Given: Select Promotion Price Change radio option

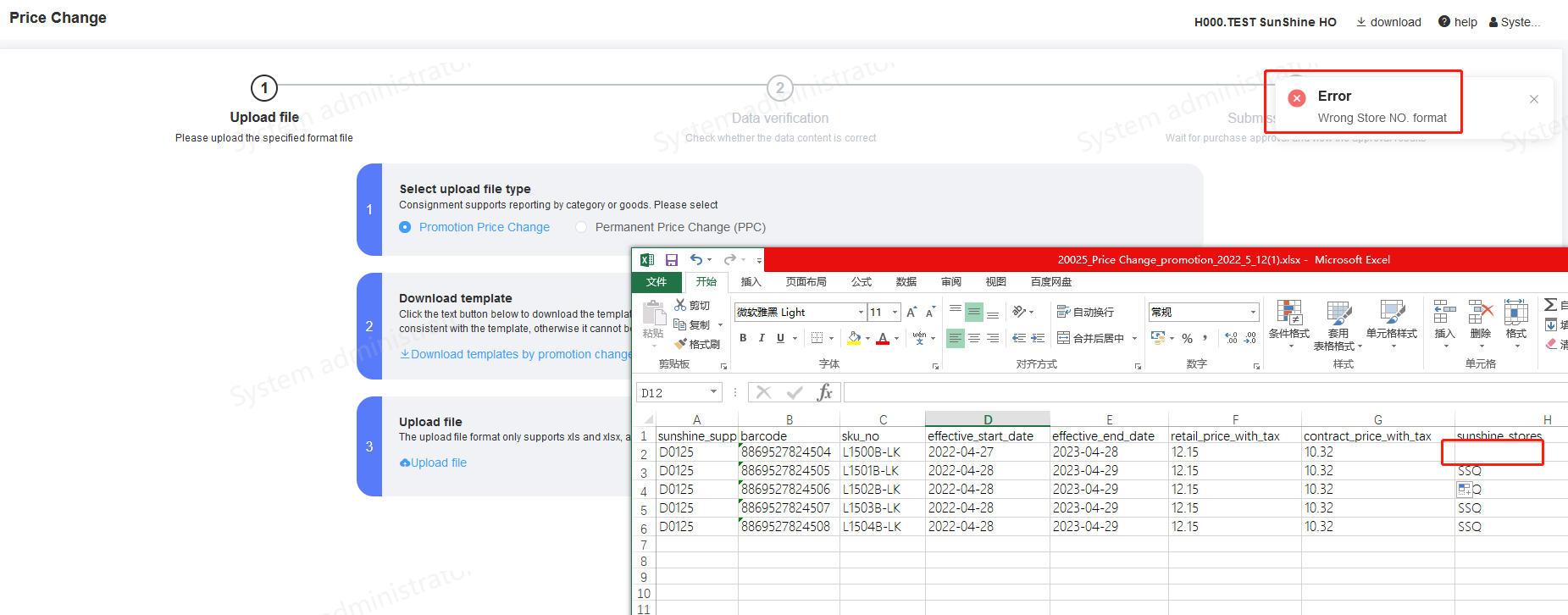Looking at the screenshot, I should coord(405,227).
